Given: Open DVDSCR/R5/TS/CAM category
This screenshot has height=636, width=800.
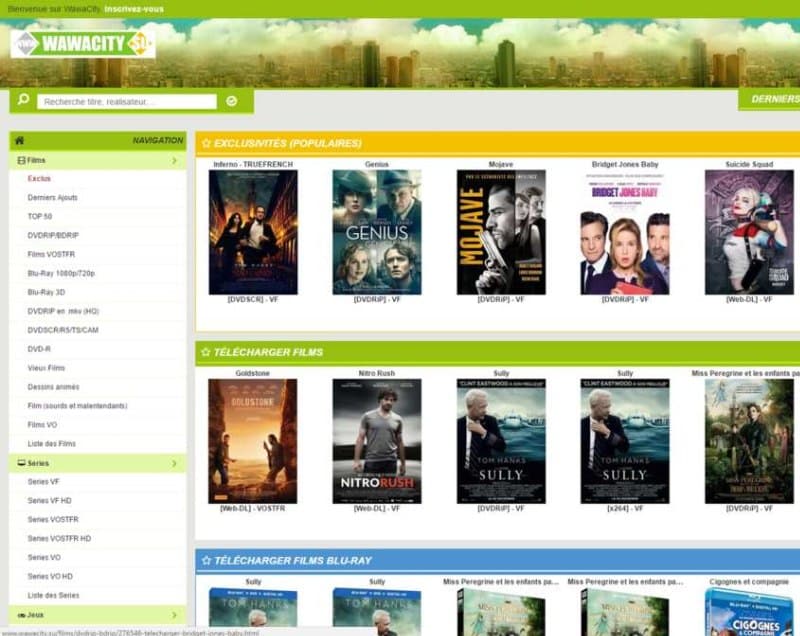Looking at the screenshot, I should (63, 330).
